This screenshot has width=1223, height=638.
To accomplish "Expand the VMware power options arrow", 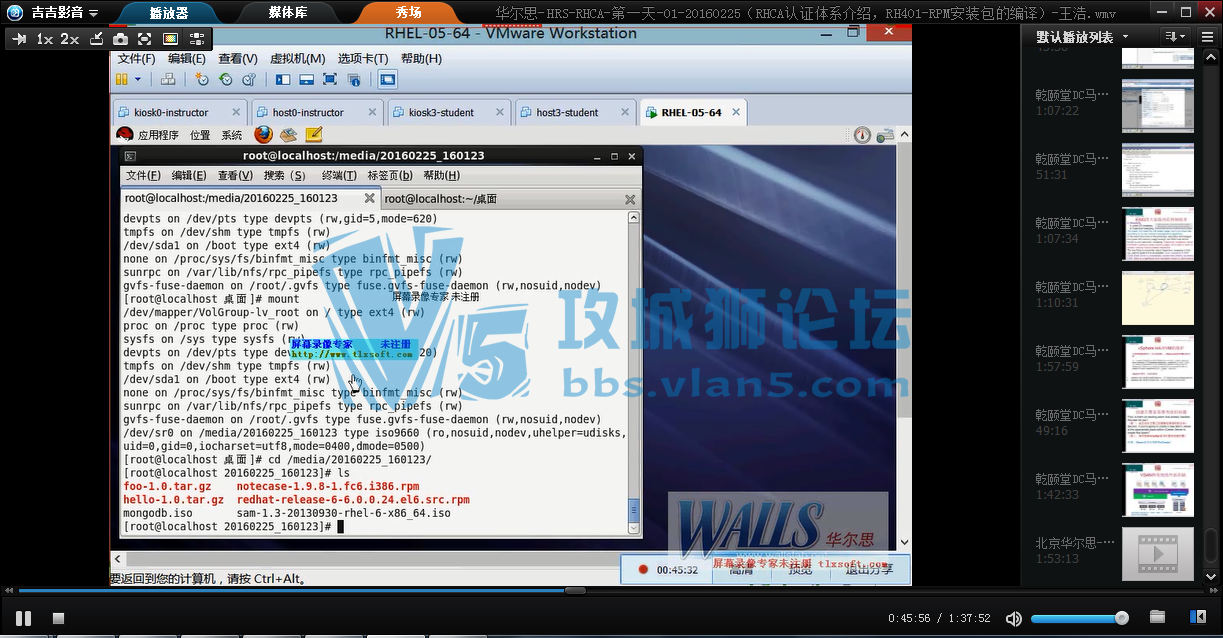I will [x=136, y=80].
